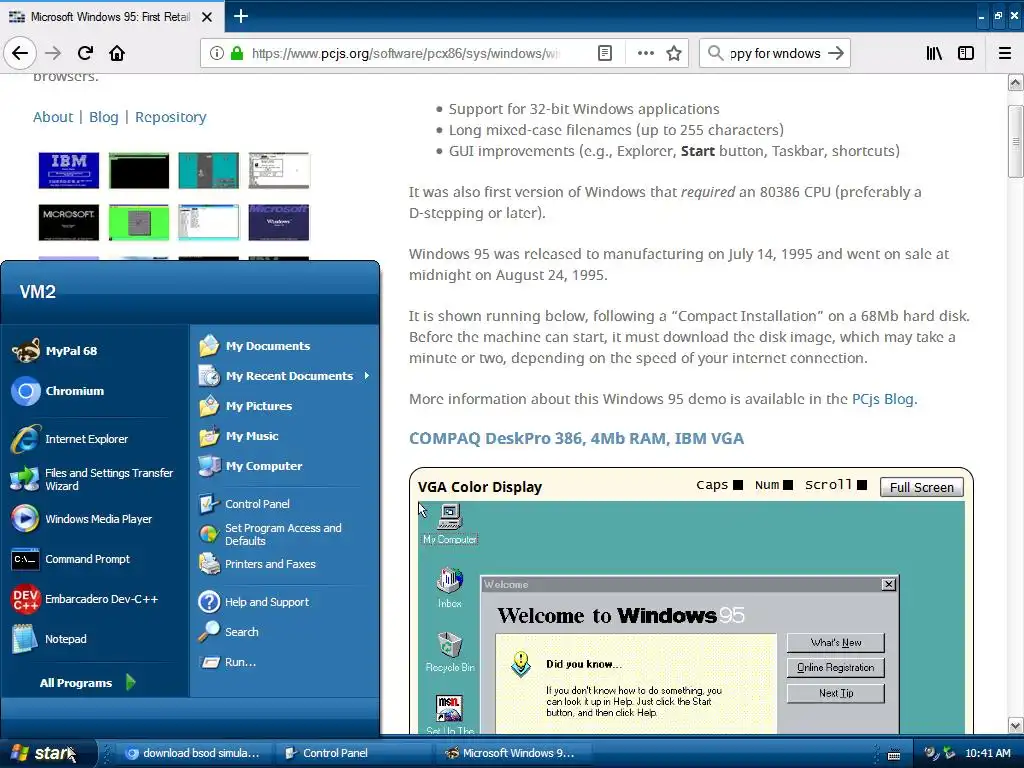Click the address bar URL
Viewport: 1024px width, 768px height.
pos(405,53)
